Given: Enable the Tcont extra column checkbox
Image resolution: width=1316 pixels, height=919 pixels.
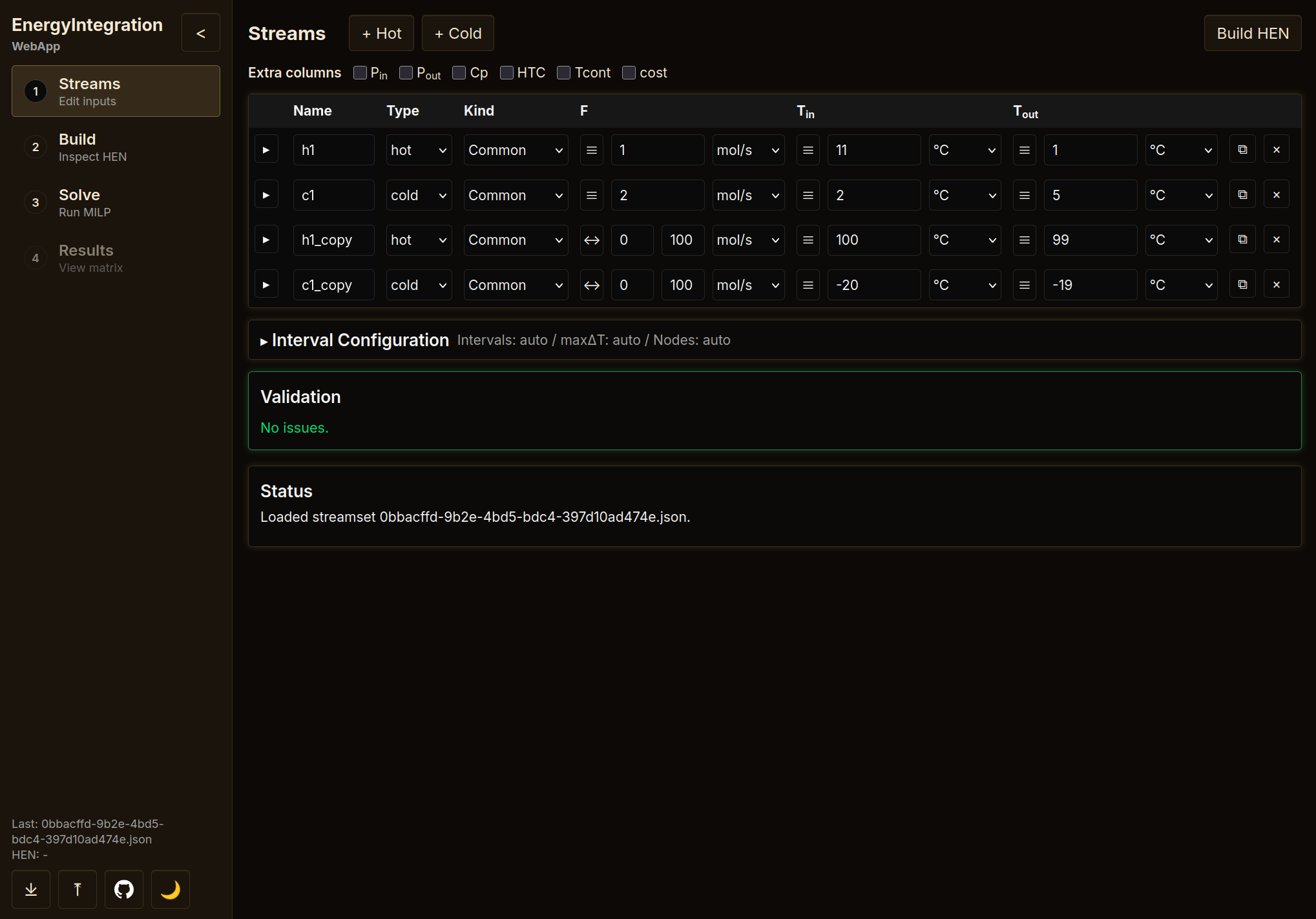Looking at the screenshot, I should coord(564,72).
